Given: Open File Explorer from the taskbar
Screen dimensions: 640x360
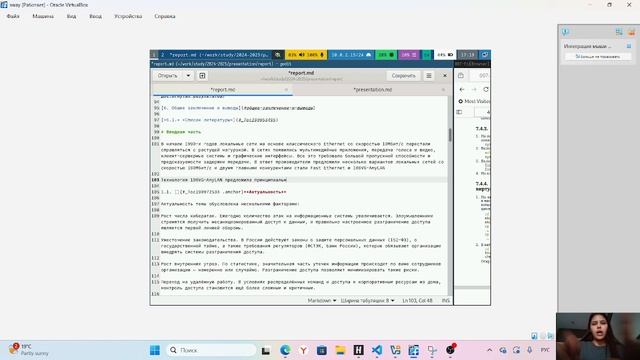Looking at the screenshot, I should coord(340,350).
